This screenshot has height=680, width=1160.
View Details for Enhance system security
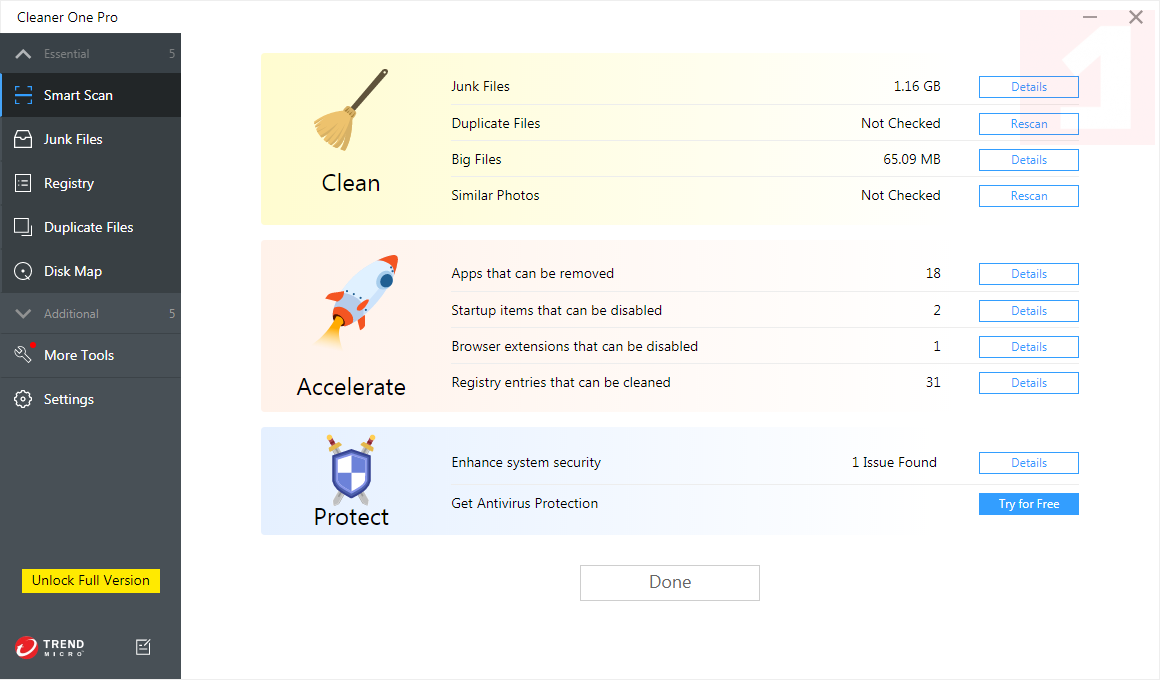(x=1028, y=463)
